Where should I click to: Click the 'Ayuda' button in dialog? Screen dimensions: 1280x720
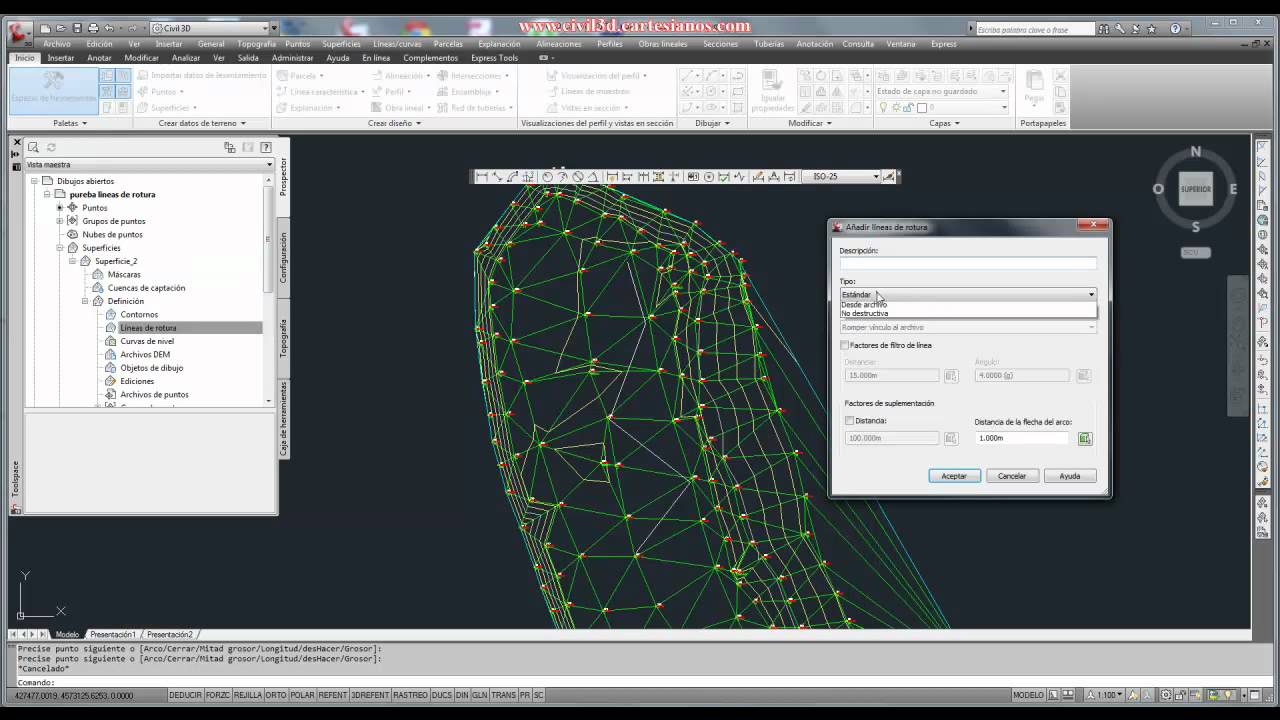[1070, 476]
